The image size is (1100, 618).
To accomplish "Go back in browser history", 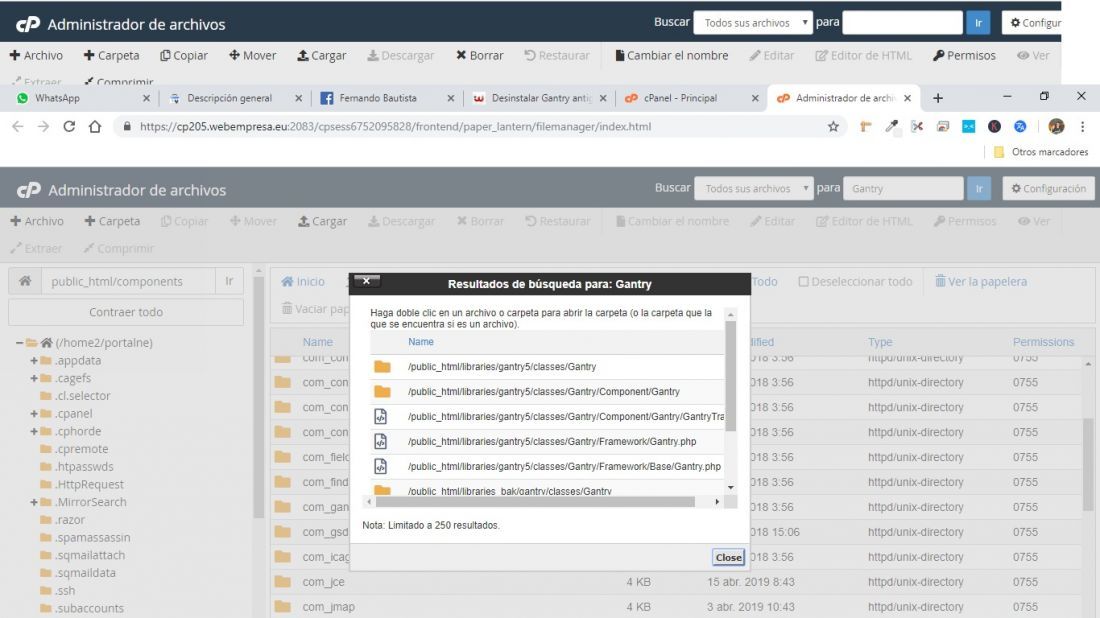I will 18,126.
